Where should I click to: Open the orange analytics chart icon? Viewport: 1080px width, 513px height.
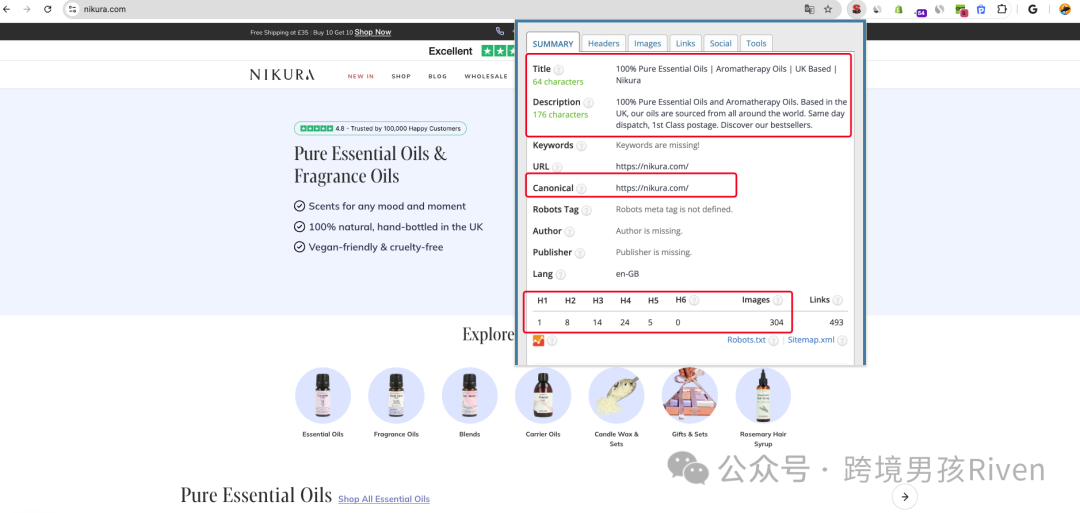click(539, 340)
